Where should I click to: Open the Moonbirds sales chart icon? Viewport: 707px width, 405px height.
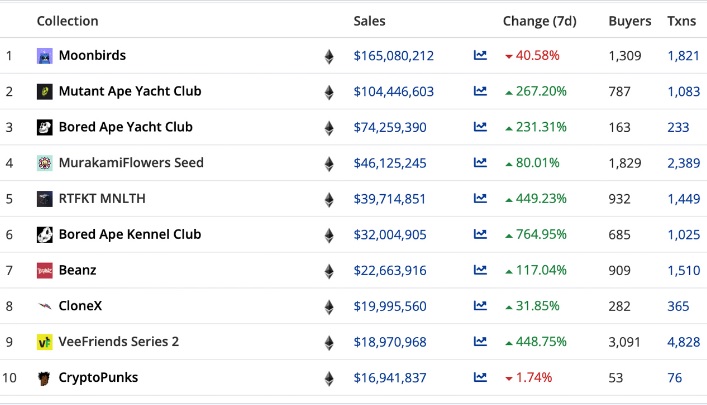pyautogui.click(x=480, y=55)
